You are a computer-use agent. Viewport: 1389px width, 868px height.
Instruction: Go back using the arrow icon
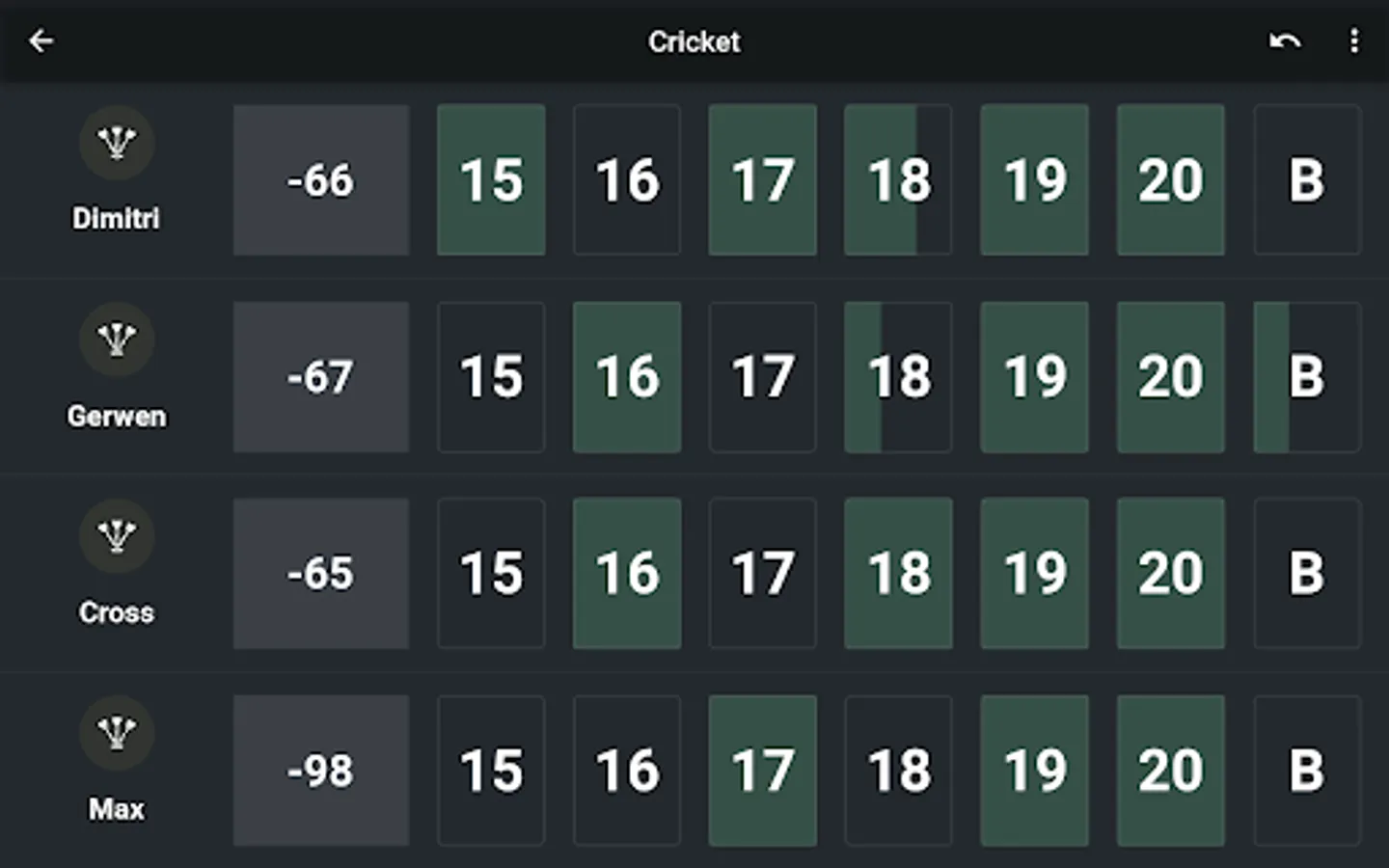click(x=41, y=41)
